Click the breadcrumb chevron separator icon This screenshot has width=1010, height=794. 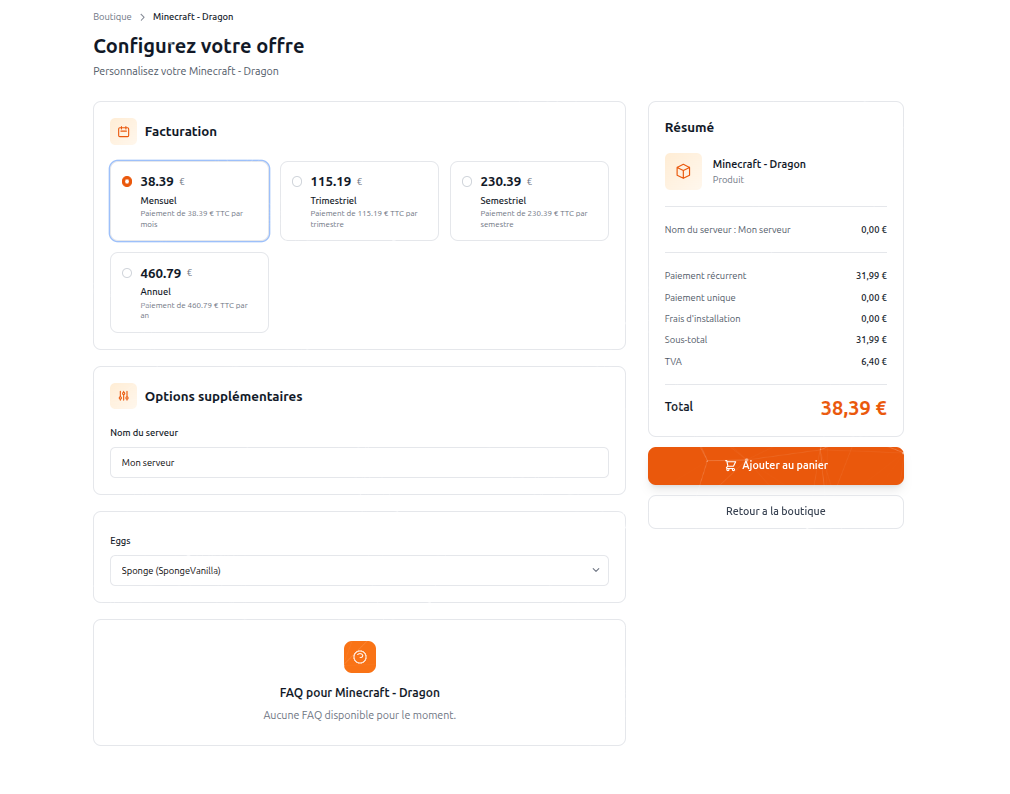tap(142, 17)
